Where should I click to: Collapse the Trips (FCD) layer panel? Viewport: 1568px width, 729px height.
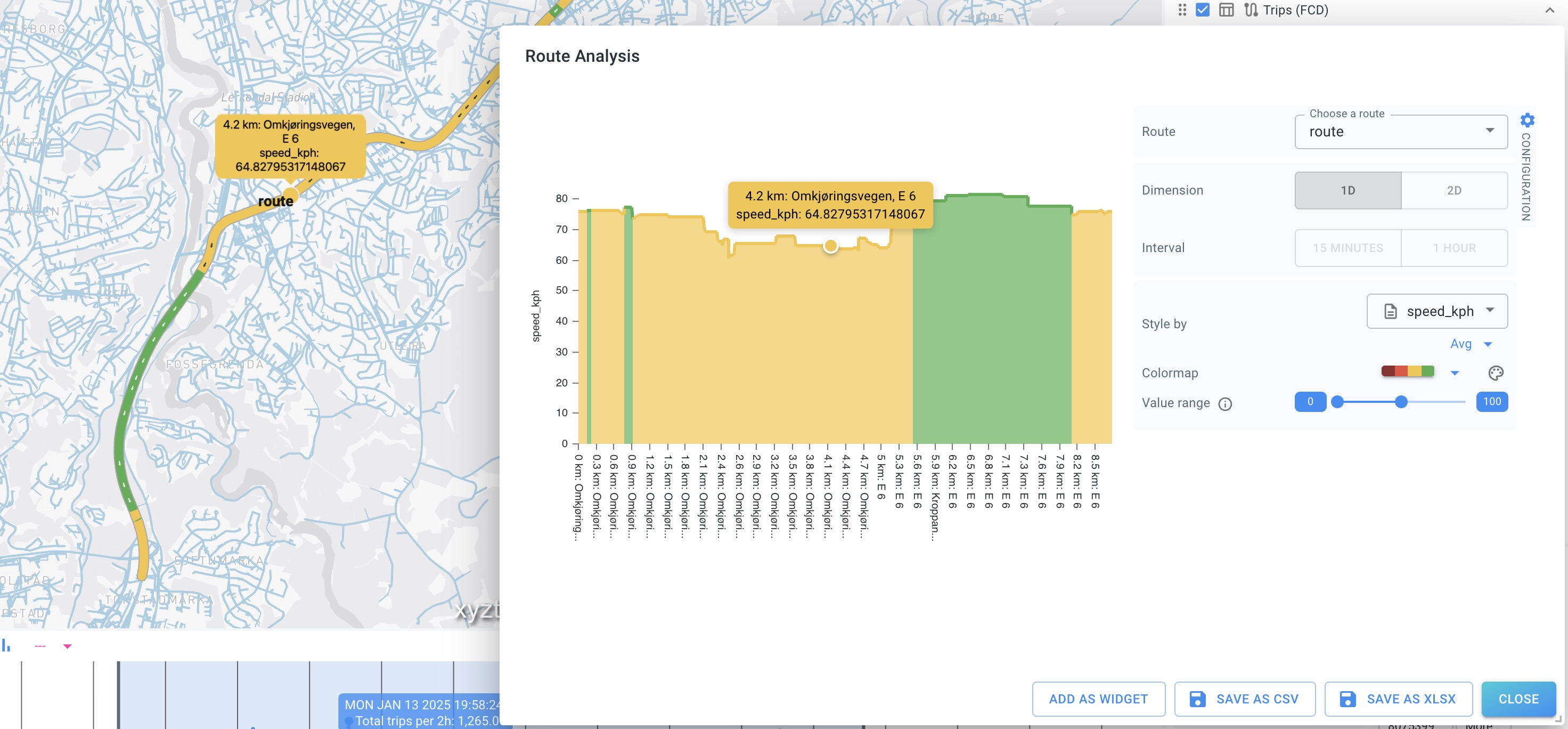[x=1549, y=10]
